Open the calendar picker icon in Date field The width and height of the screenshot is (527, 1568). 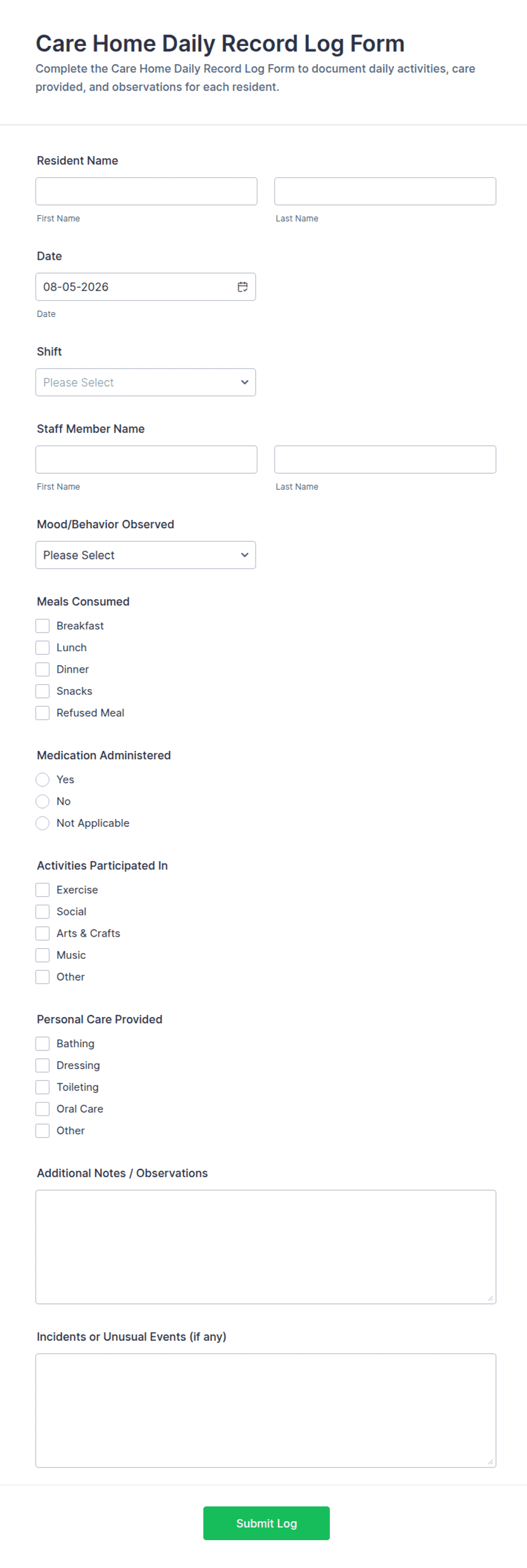coord(243,287)
